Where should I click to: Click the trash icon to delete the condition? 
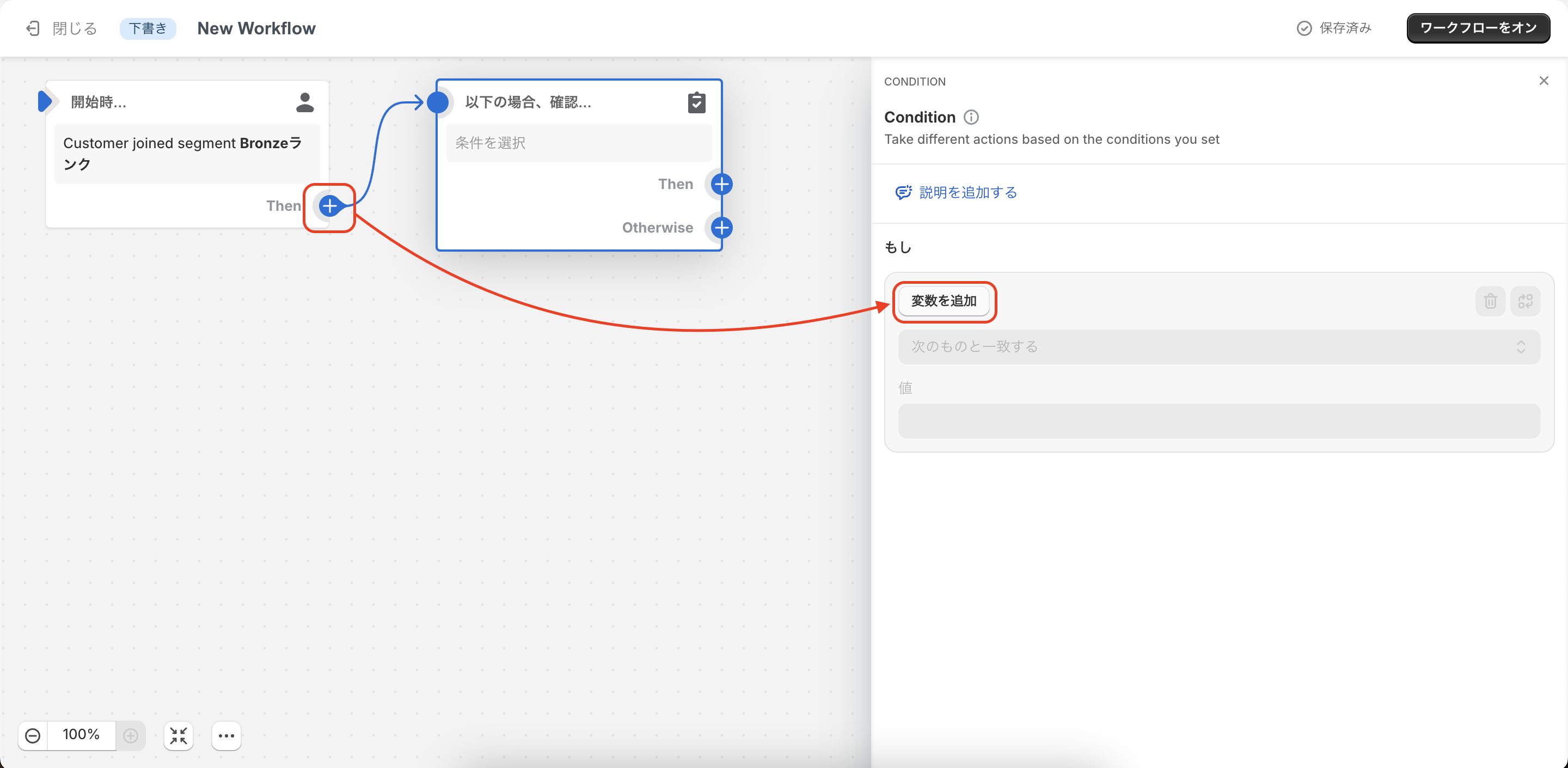tap(1490, 301)
